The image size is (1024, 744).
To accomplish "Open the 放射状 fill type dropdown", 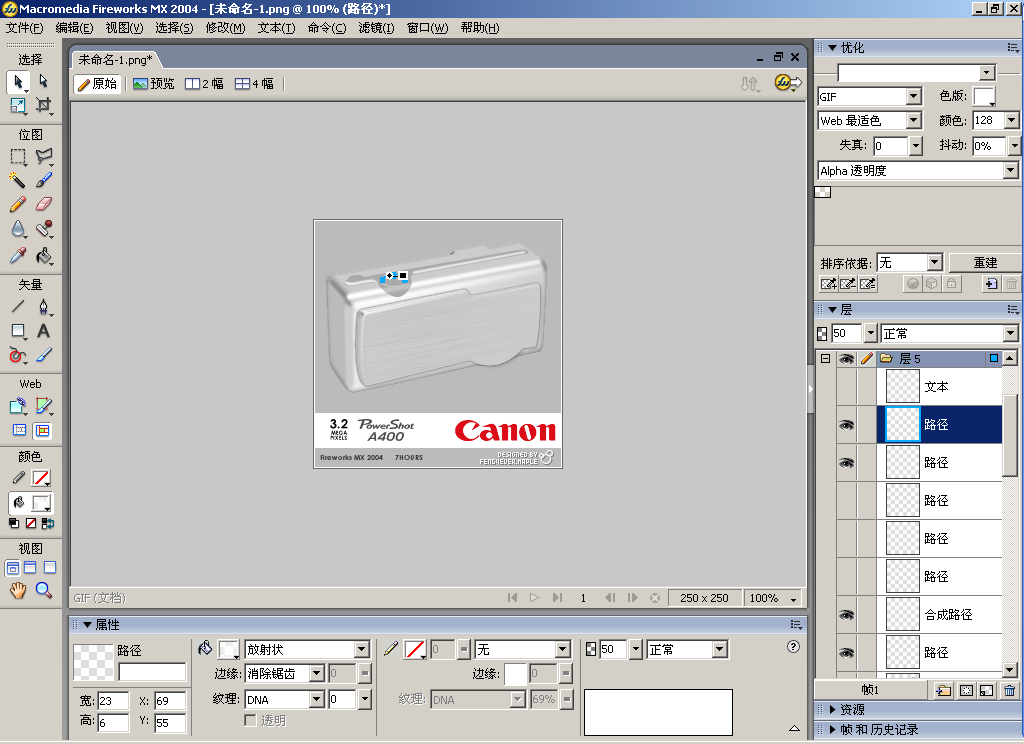I will coord(362,649).
